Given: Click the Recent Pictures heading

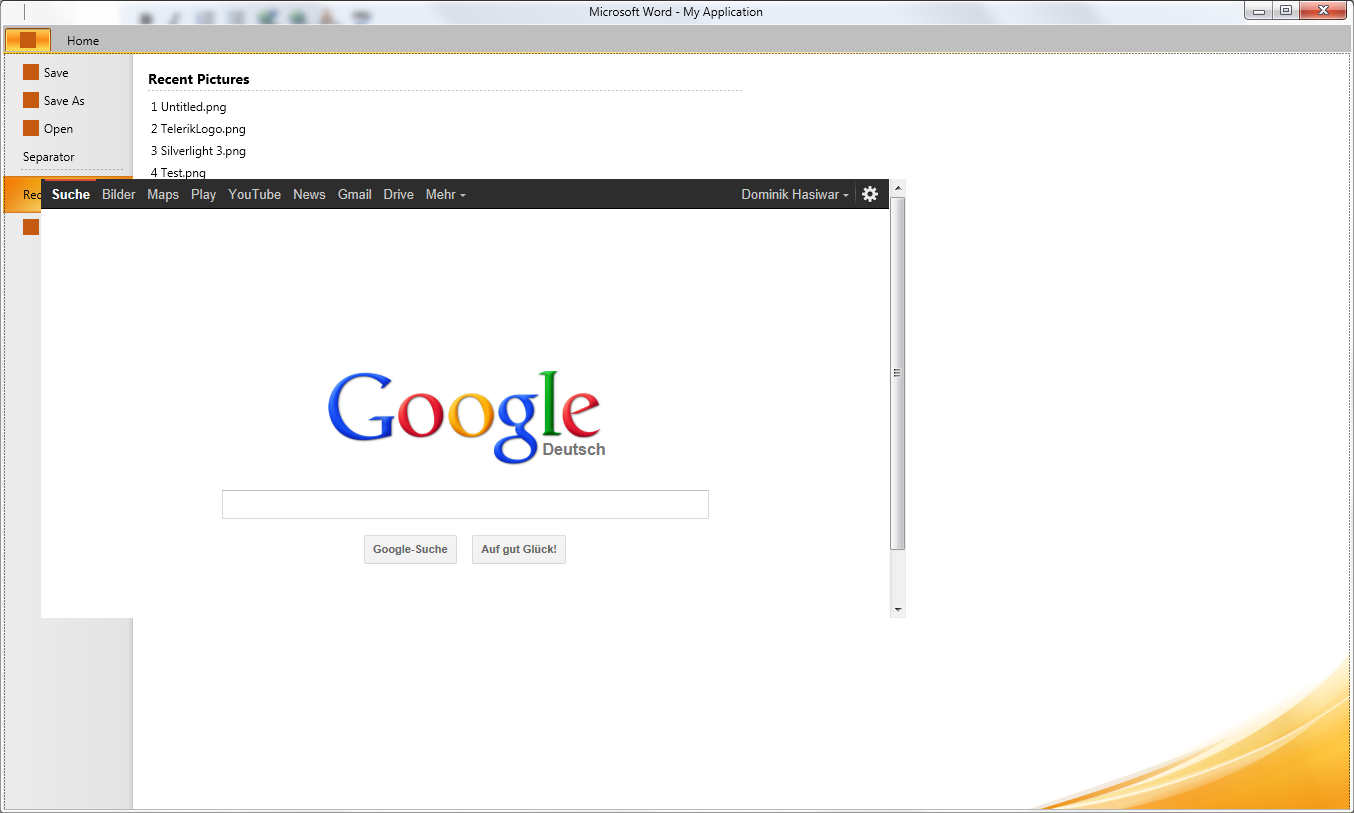Looking at the screenshot, I should click(199, 79).
